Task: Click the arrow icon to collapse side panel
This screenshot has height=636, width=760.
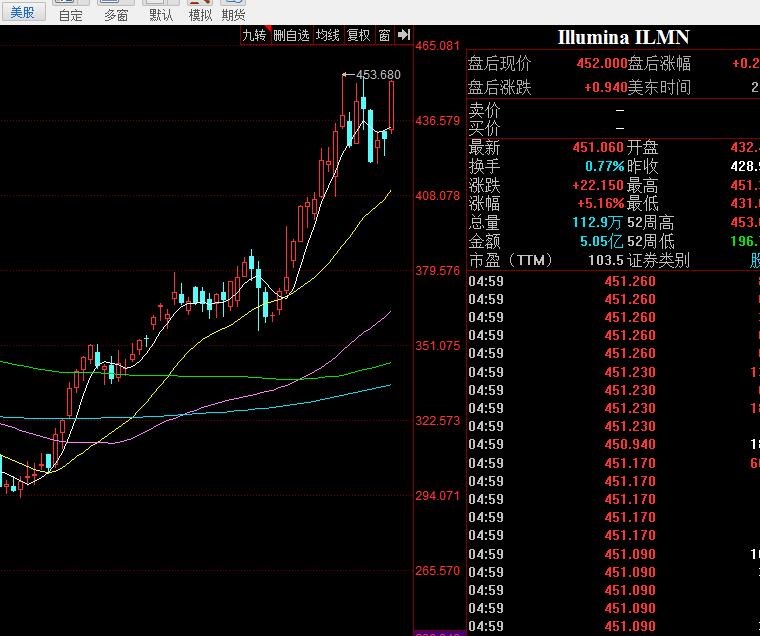Action: [404, 35]
